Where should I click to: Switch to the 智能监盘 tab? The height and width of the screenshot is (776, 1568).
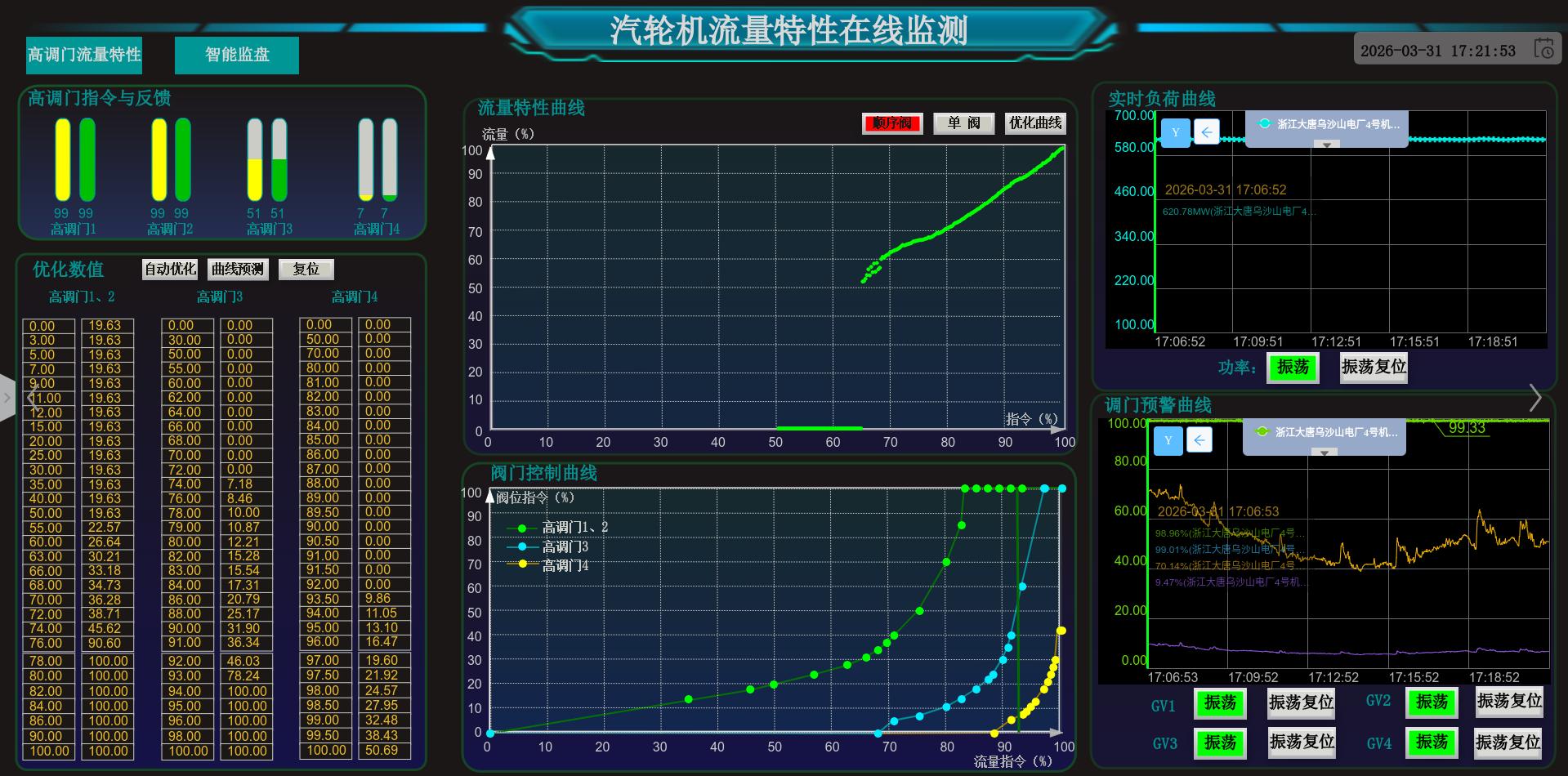pyautogui.click(x=237, y=55)
